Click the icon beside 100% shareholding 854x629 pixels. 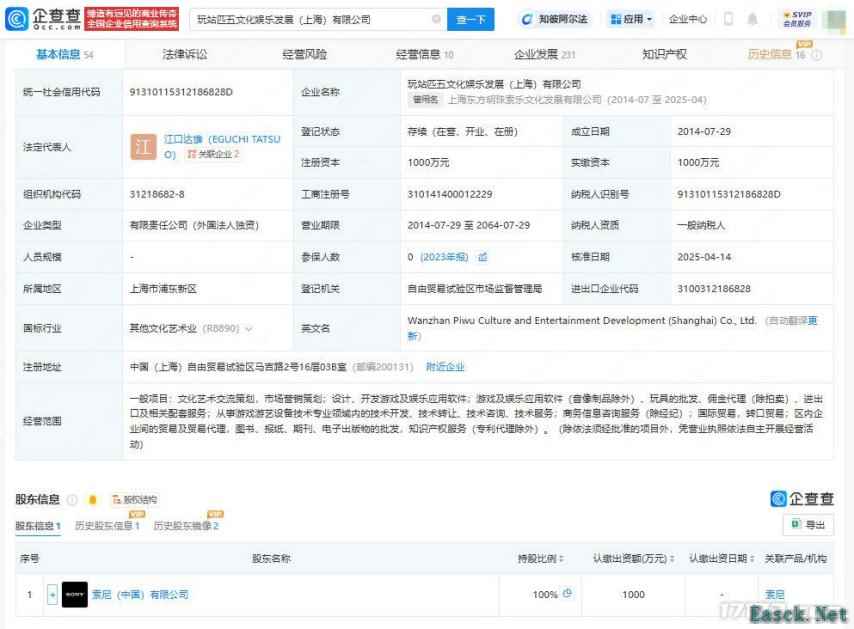tap(567, 593)
